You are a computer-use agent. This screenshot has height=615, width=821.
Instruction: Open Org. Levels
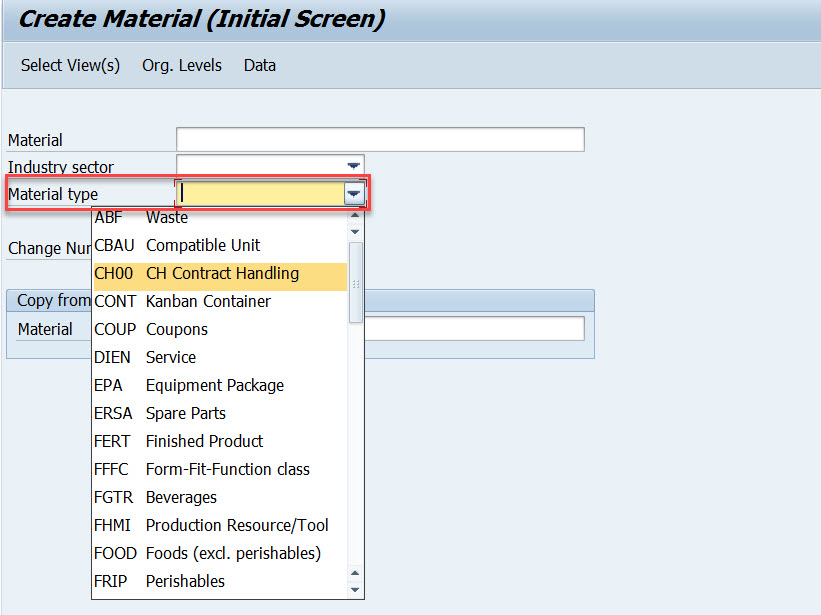tap(182, 65)
